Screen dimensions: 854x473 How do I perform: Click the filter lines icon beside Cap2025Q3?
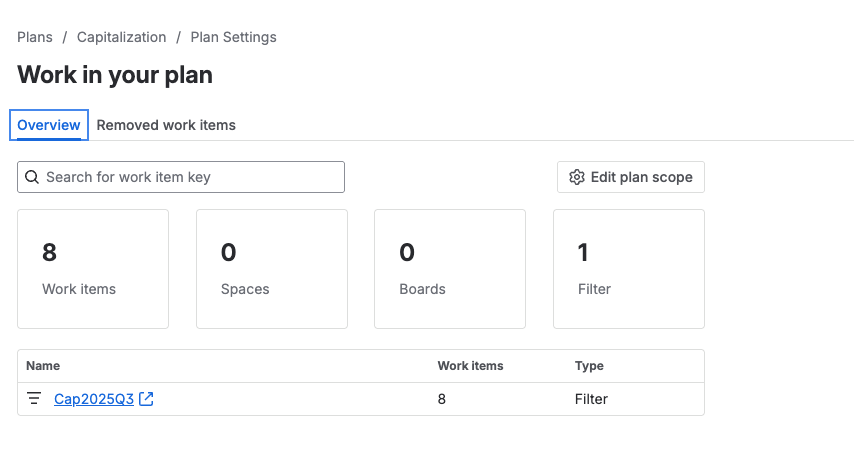[34, 399]
